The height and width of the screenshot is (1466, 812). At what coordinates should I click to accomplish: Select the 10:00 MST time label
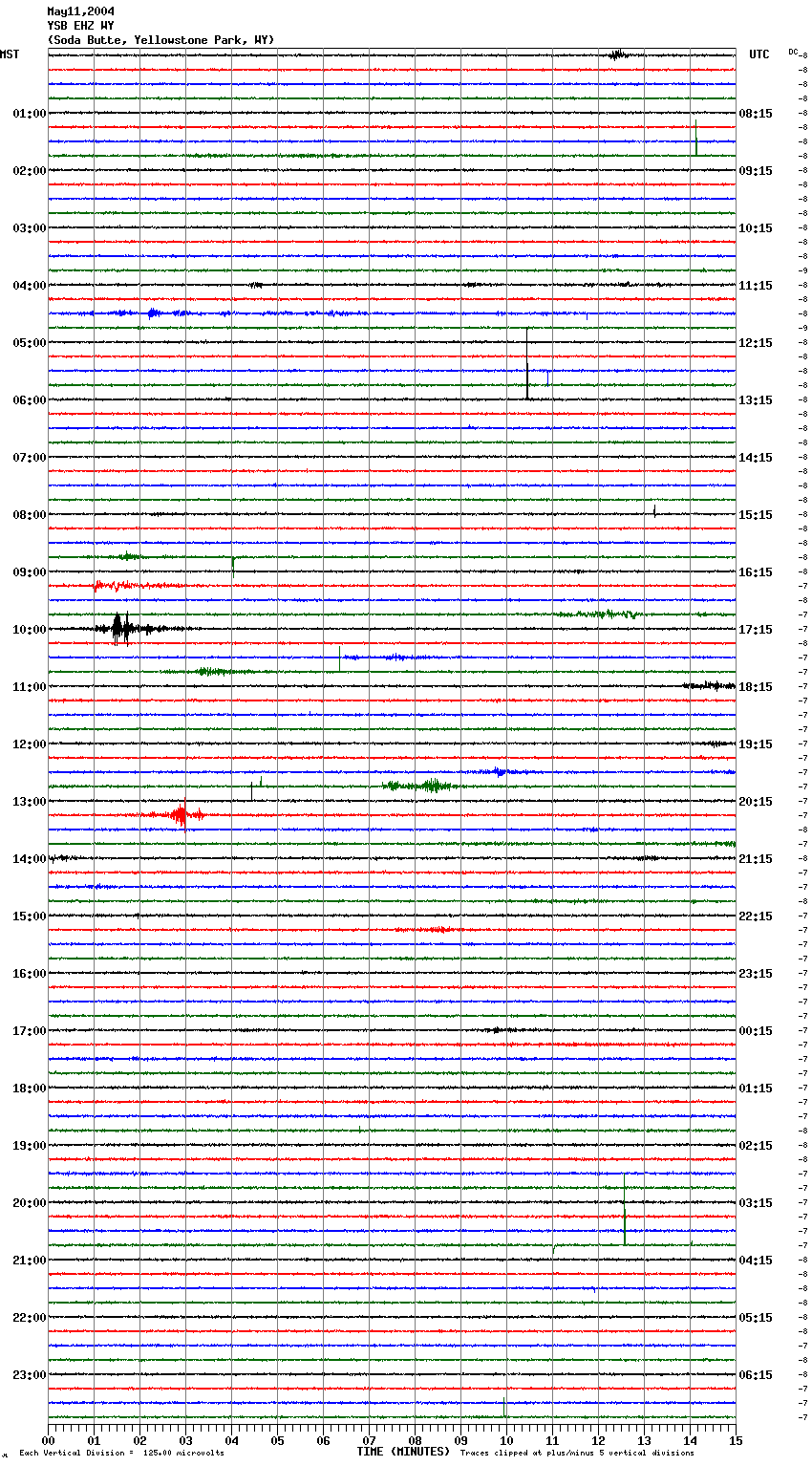tap(30, 630)
